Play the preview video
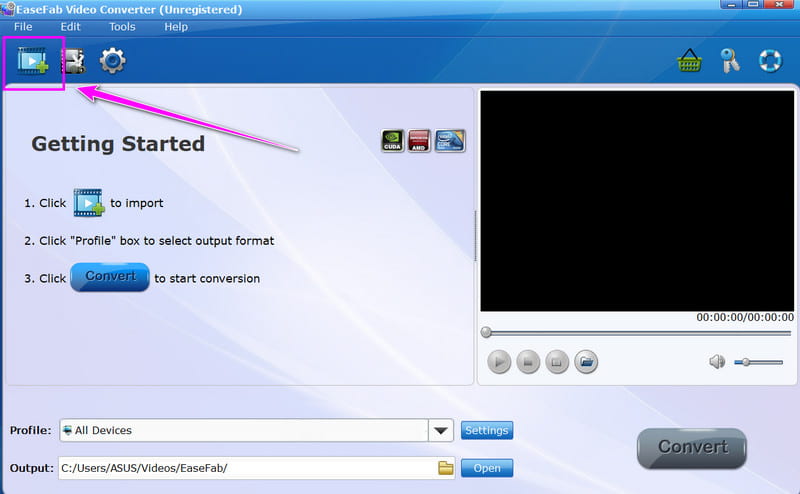This screenshot has width=800, height=494. click(x=499, y=362)
